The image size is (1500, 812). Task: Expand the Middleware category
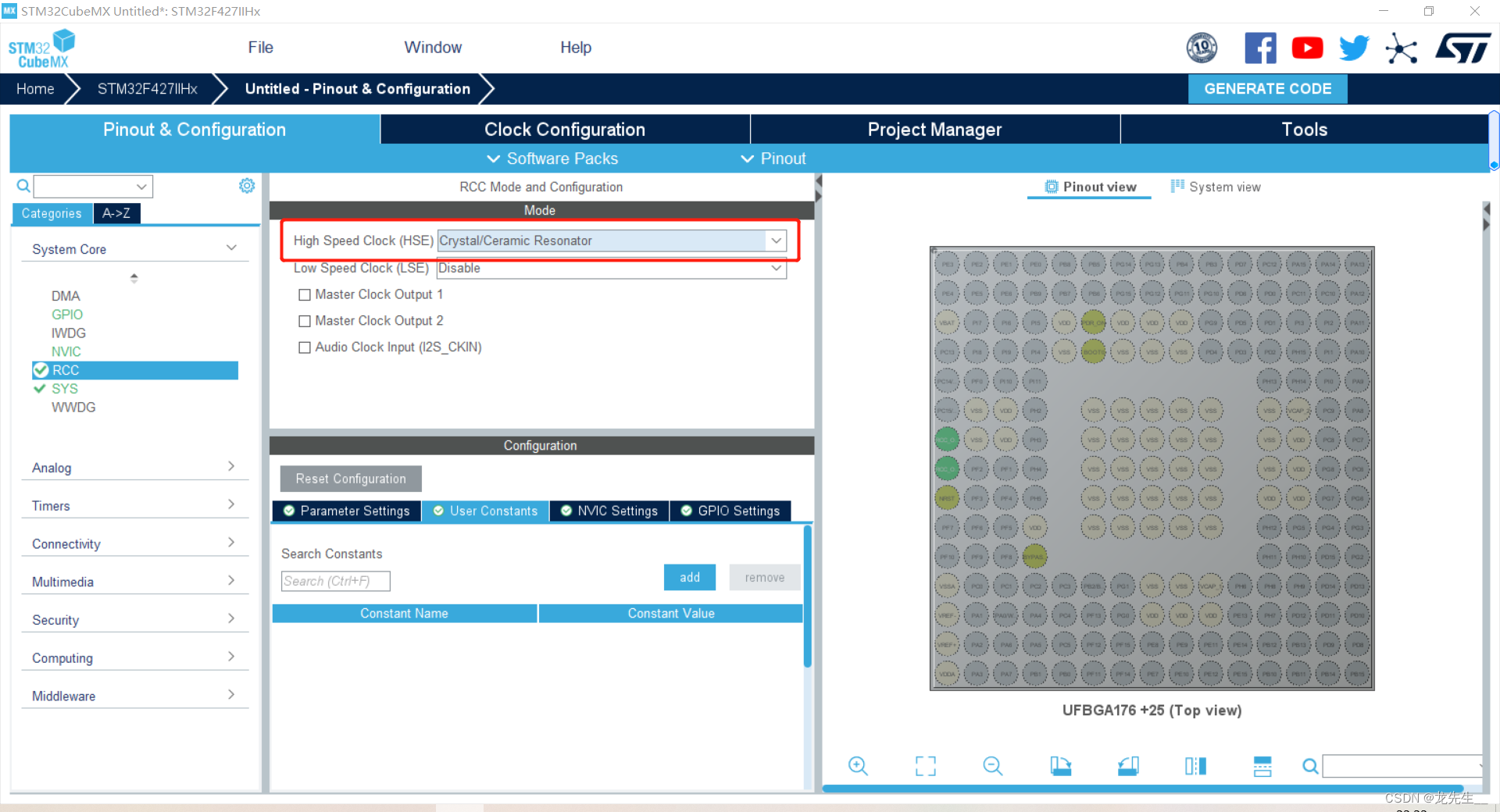point(231,695)
